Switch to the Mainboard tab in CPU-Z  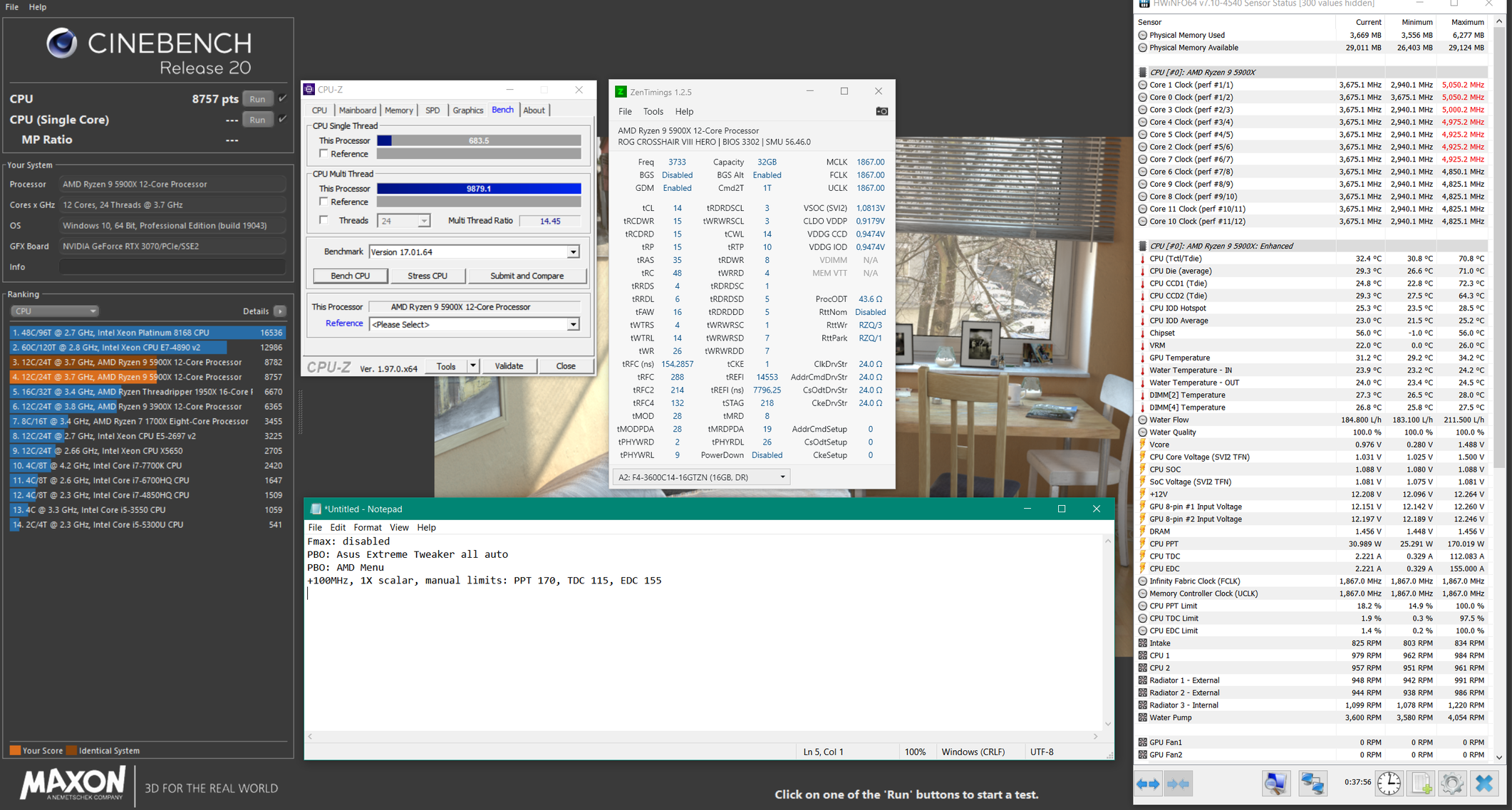(357, 110)
